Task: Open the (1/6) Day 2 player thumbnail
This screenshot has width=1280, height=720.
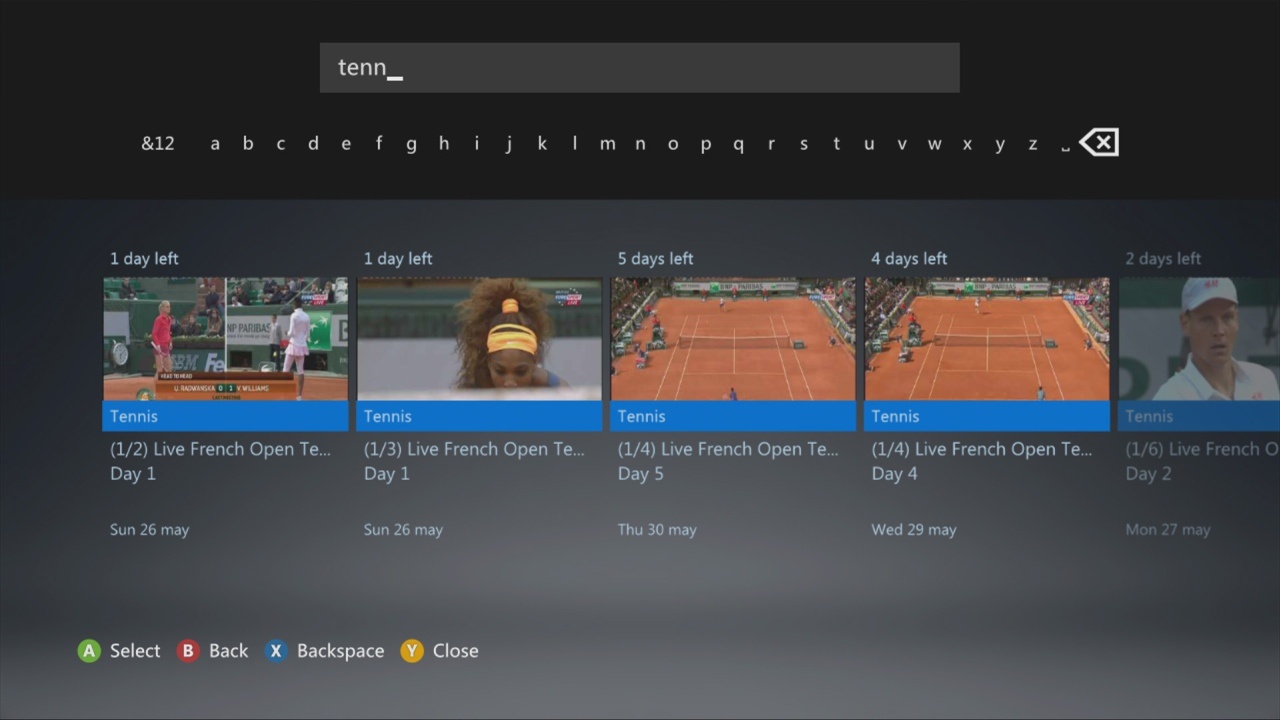Action: [x=1199, y=339]
